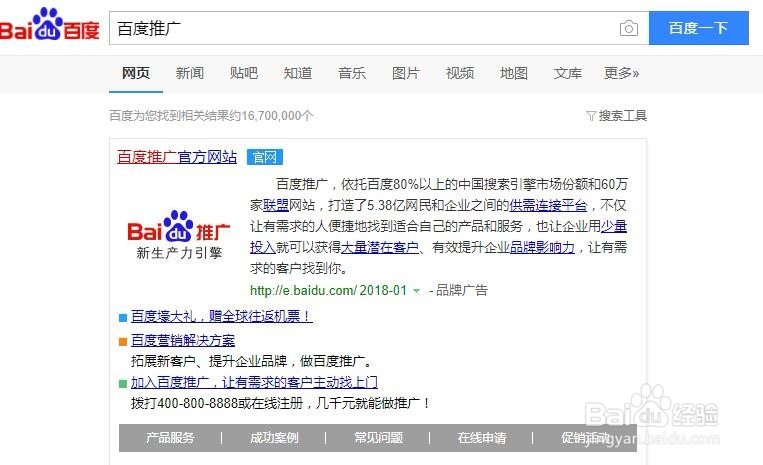Click the Baidu logo at top left
This screenshot has height=465, width=763.
[x=50, y=24]
